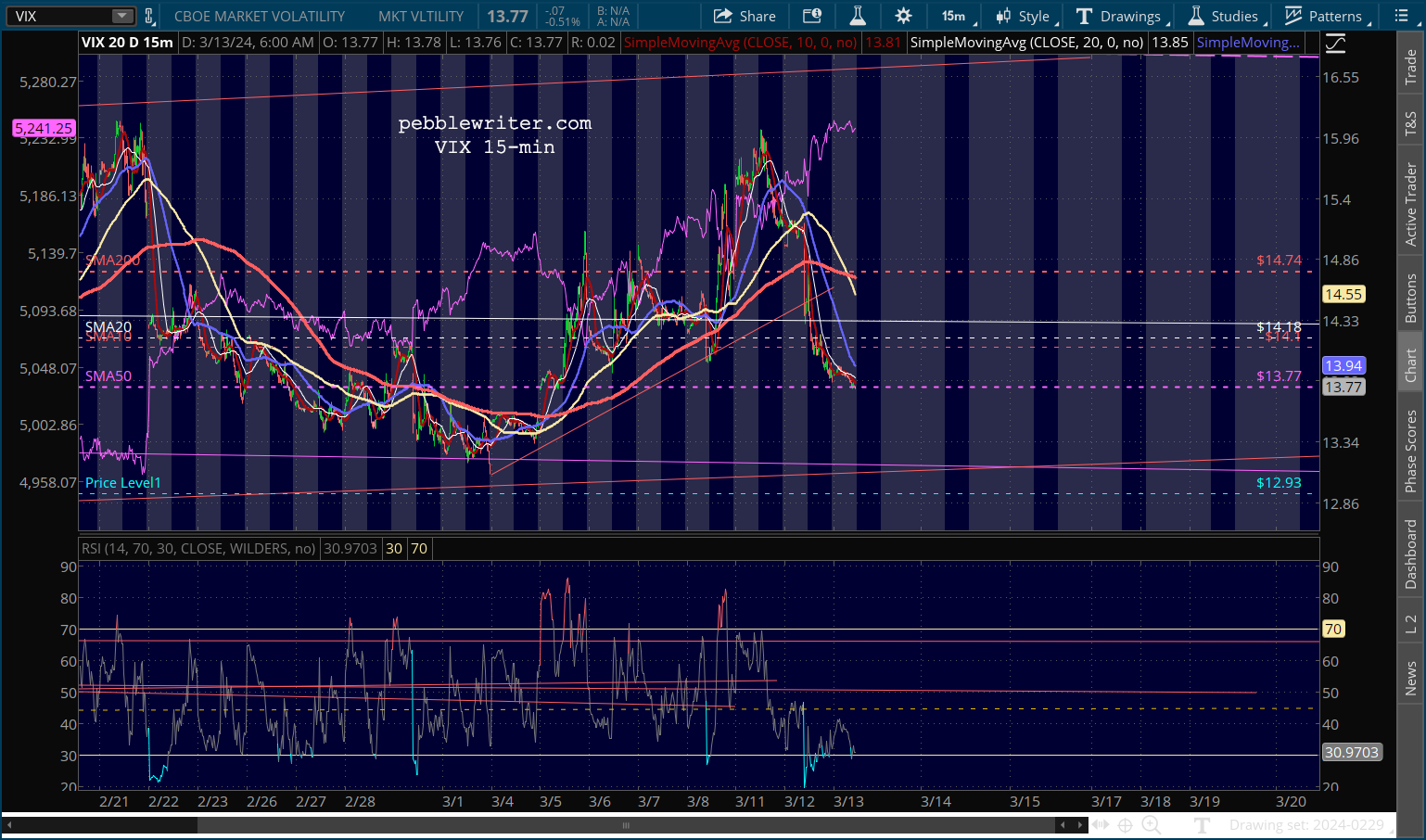Open chart settings gear icon

pos(903,16)
